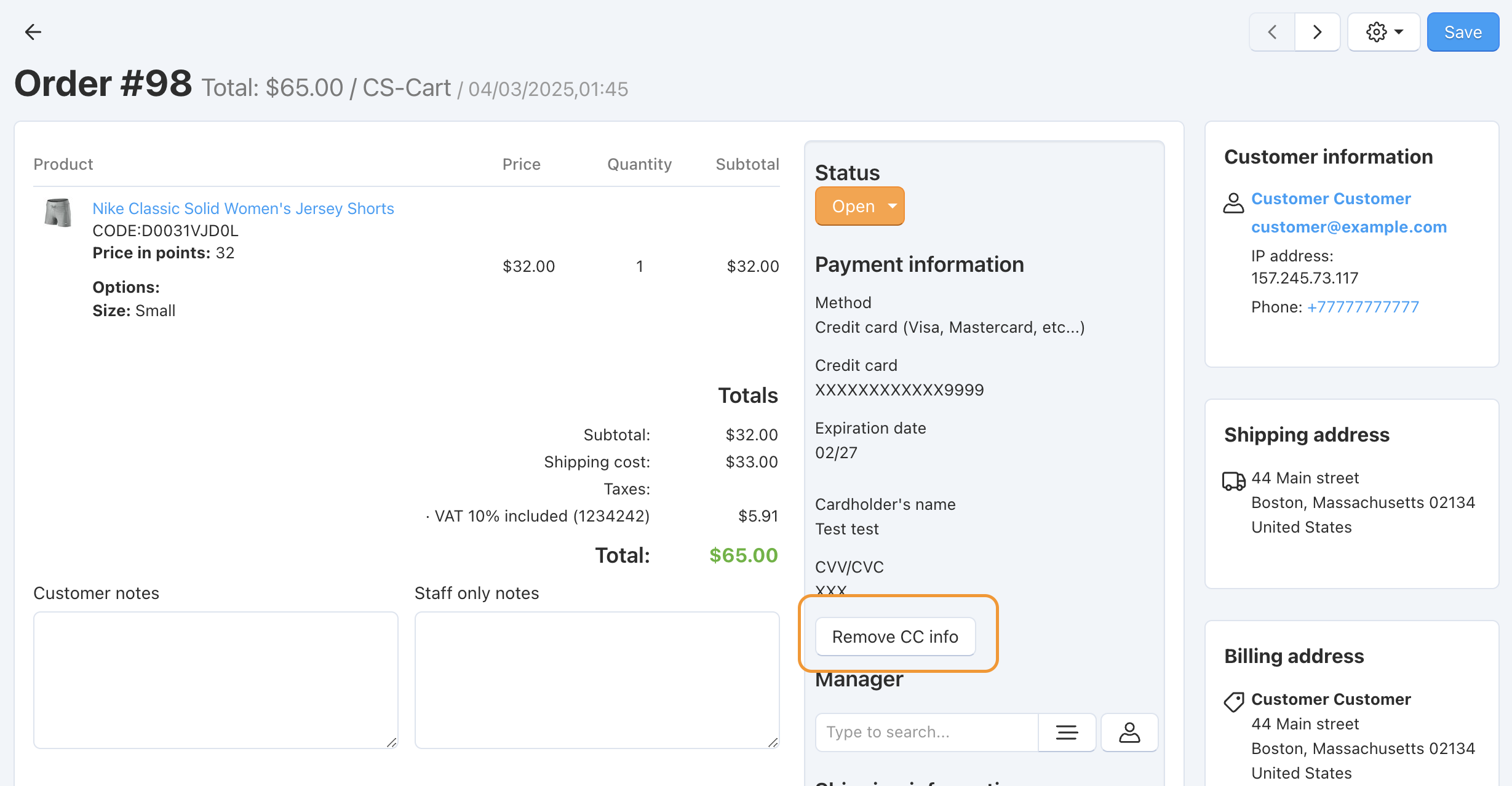The width and height of the screenshot is (1512, 786).
Task: Click the customer person icon
Action: point(1233,203)
